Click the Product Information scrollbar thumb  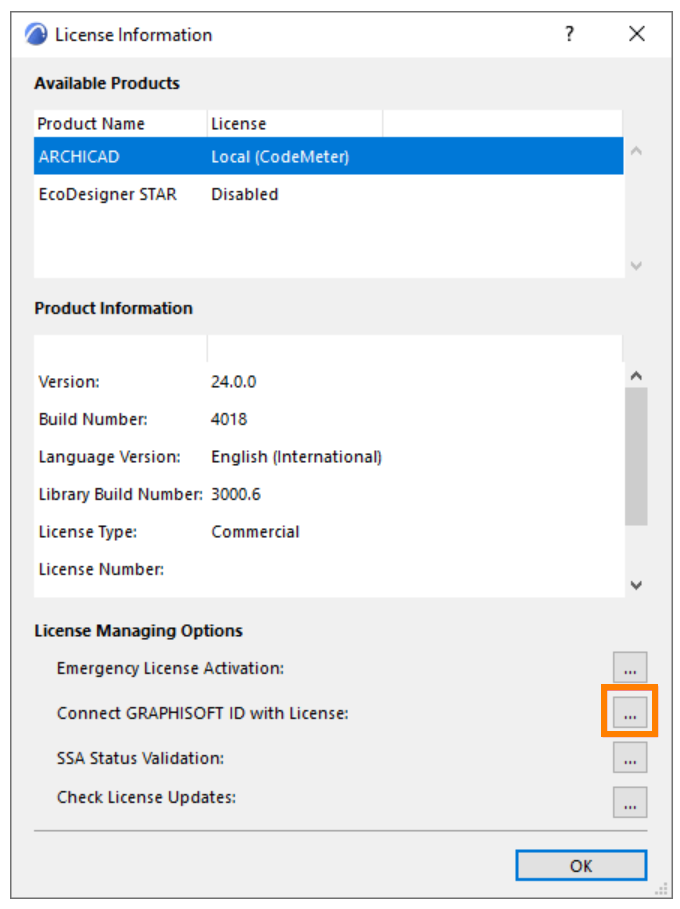click(636, 456)
